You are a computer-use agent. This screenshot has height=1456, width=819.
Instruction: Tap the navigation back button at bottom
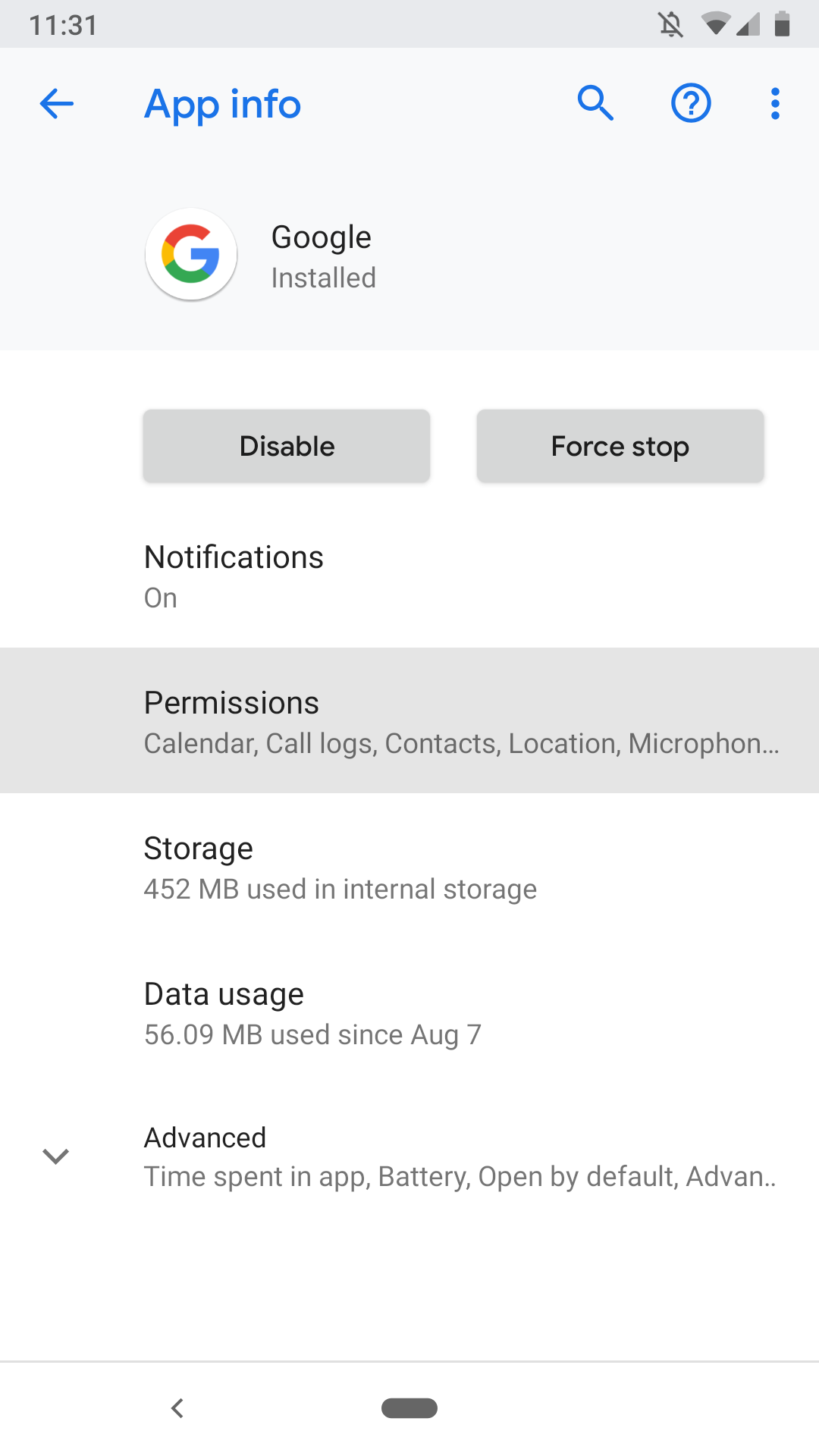[177, 1407]
